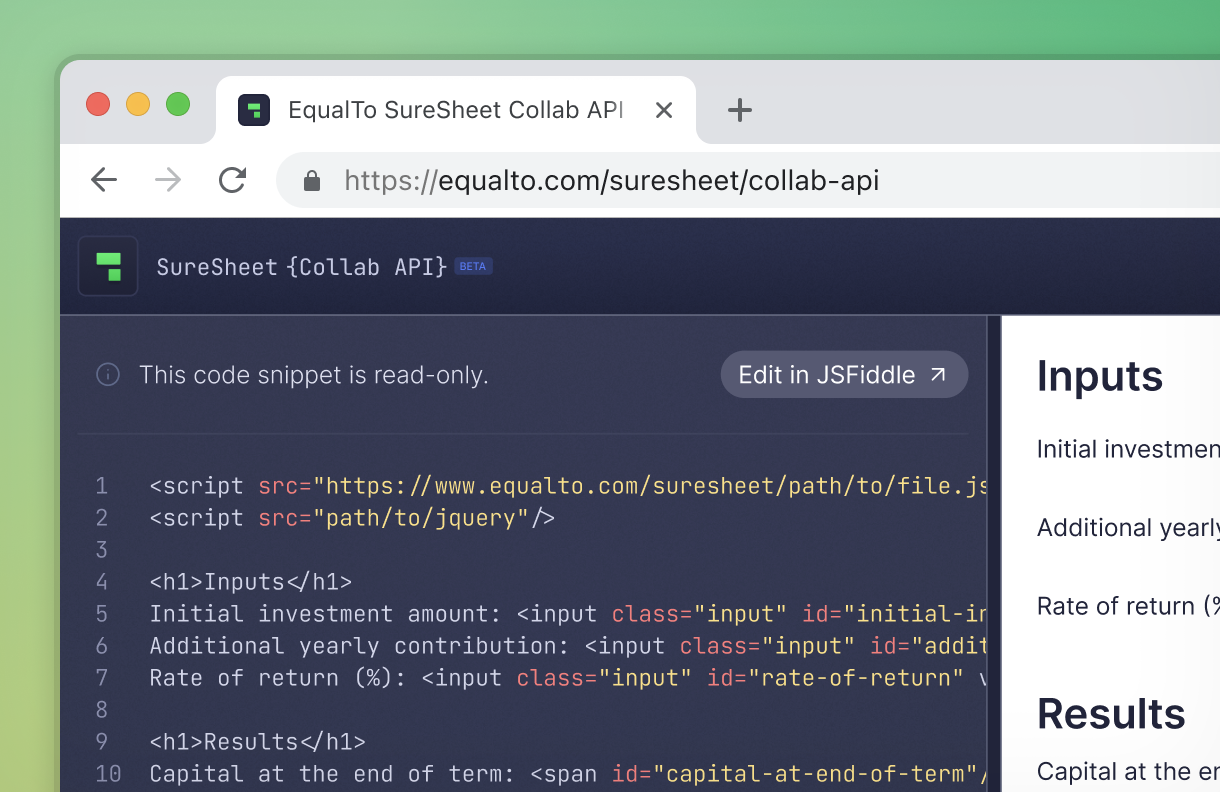Click code line number 10

tap(108, 774)
